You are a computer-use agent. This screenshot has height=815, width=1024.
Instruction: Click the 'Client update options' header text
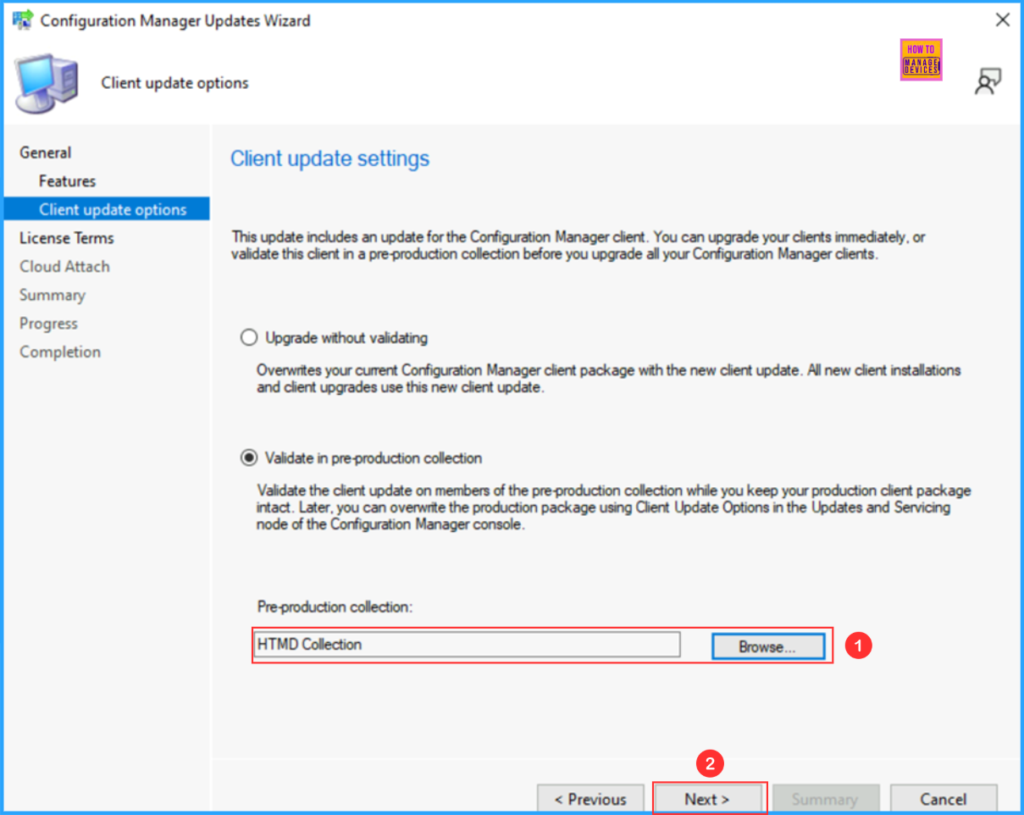tap(175, 83)
